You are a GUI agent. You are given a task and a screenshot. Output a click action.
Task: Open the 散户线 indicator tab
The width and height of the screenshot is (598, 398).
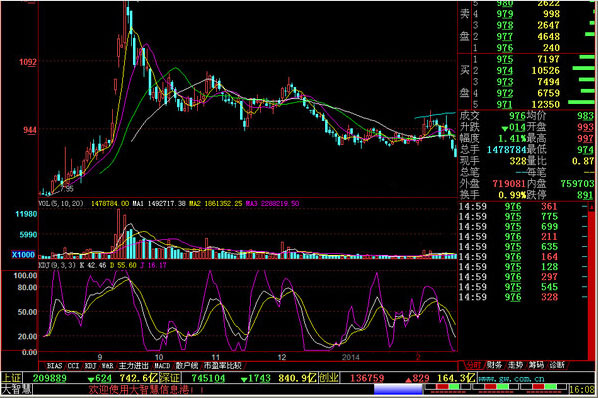click(x=187, y=366)
